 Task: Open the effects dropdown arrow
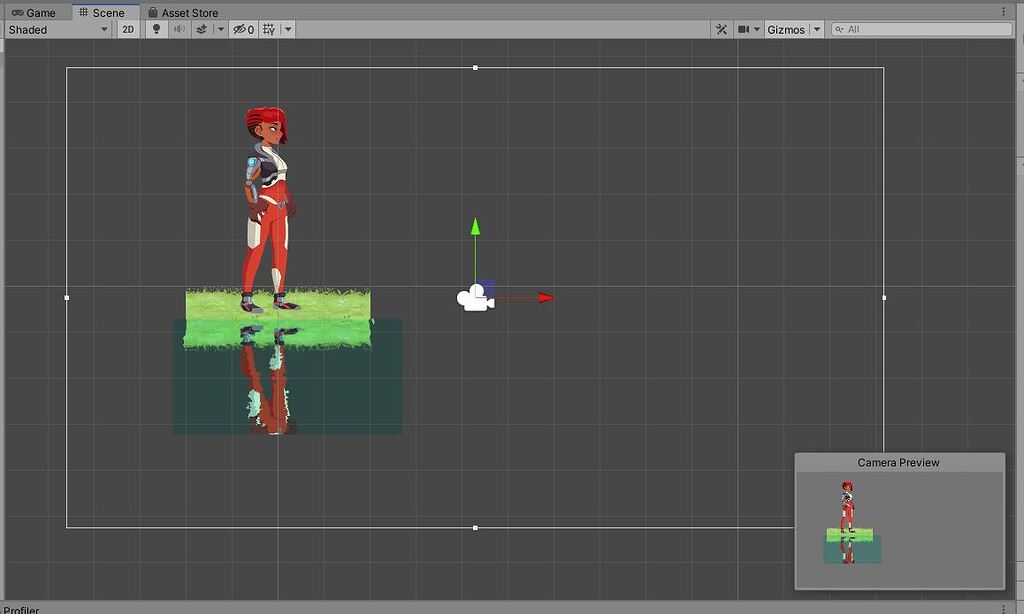click(221, 29)
